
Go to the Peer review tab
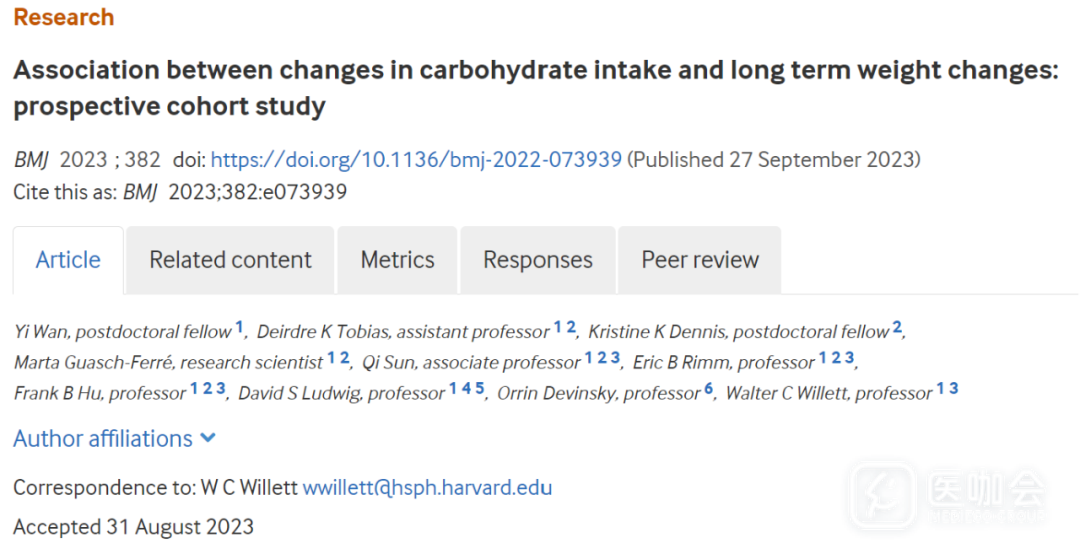[x=700, y=260]
